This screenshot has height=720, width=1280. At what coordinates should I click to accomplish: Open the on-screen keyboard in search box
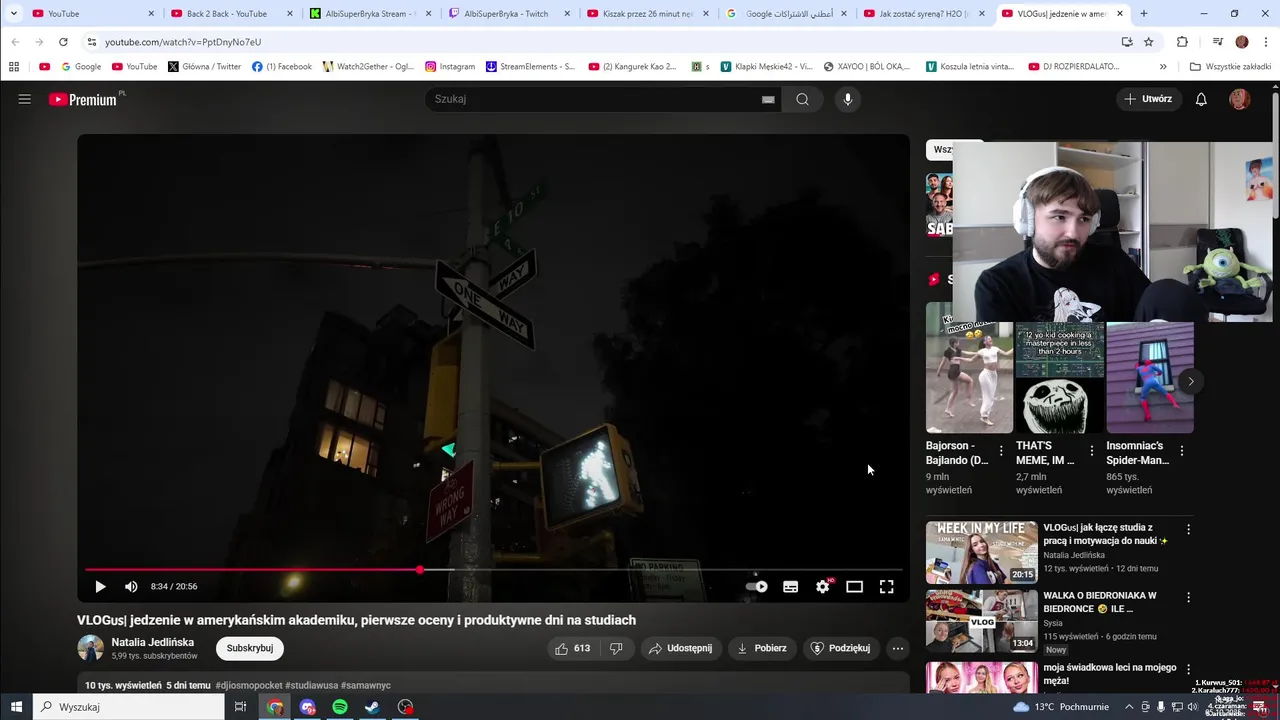click(768, 99)
